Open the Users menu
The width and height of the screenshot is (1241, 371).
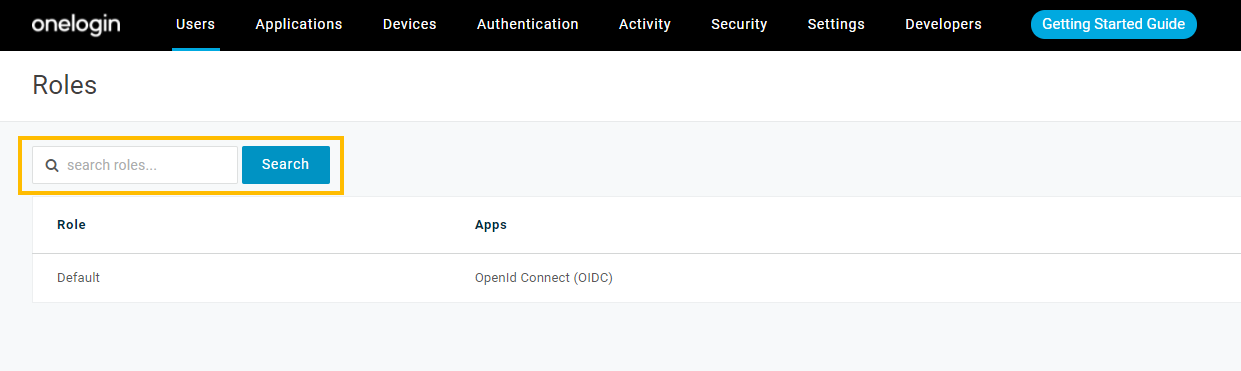tap(195, 24)
